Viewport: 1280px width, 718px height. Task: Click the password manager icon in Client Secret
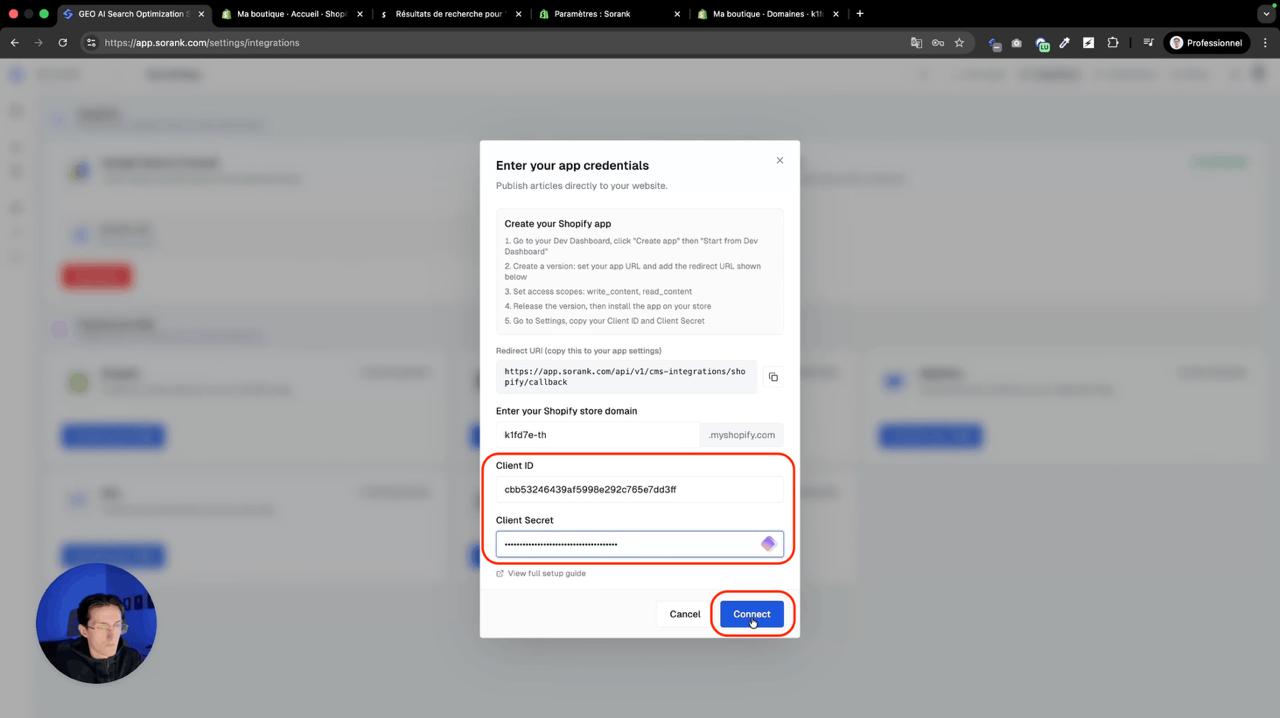click(768, 544)
